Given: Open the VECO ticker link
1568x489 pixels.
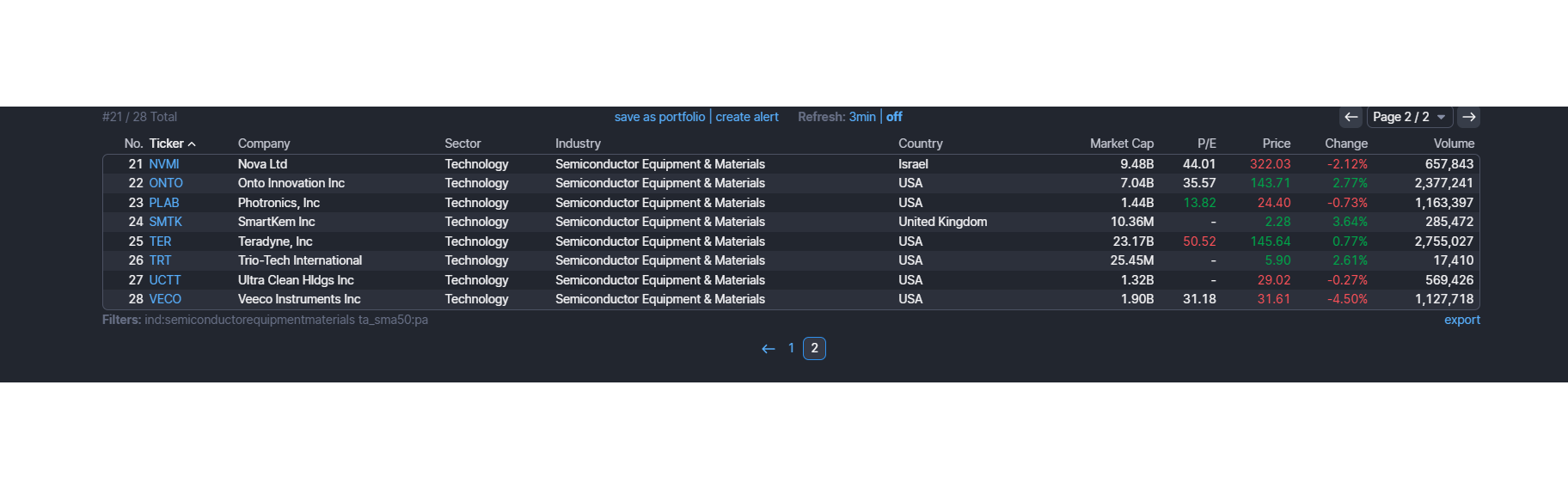Looking at the screenshot, I should point(165,299).
